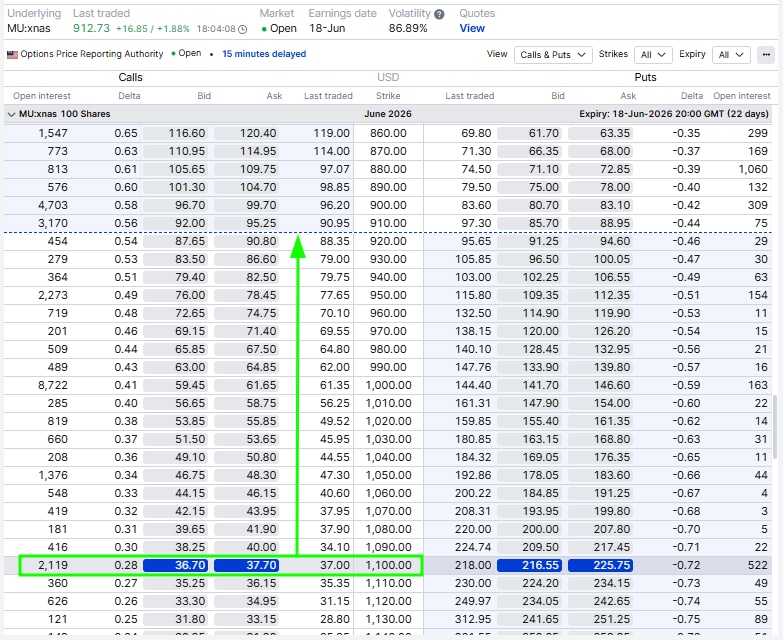Click the calls Open interest column header
783x640 pixels.
pyautogui.click(x=42, y=96)
